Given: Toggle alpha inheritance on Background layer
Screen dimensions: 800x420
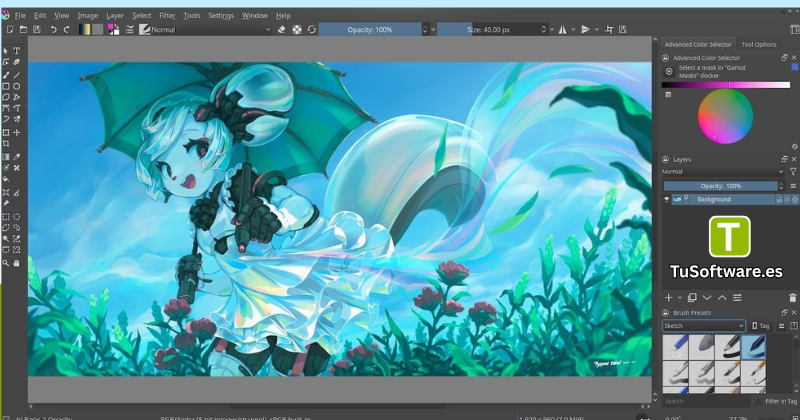Looking at the screenshot, I should [x=787, y=200].
